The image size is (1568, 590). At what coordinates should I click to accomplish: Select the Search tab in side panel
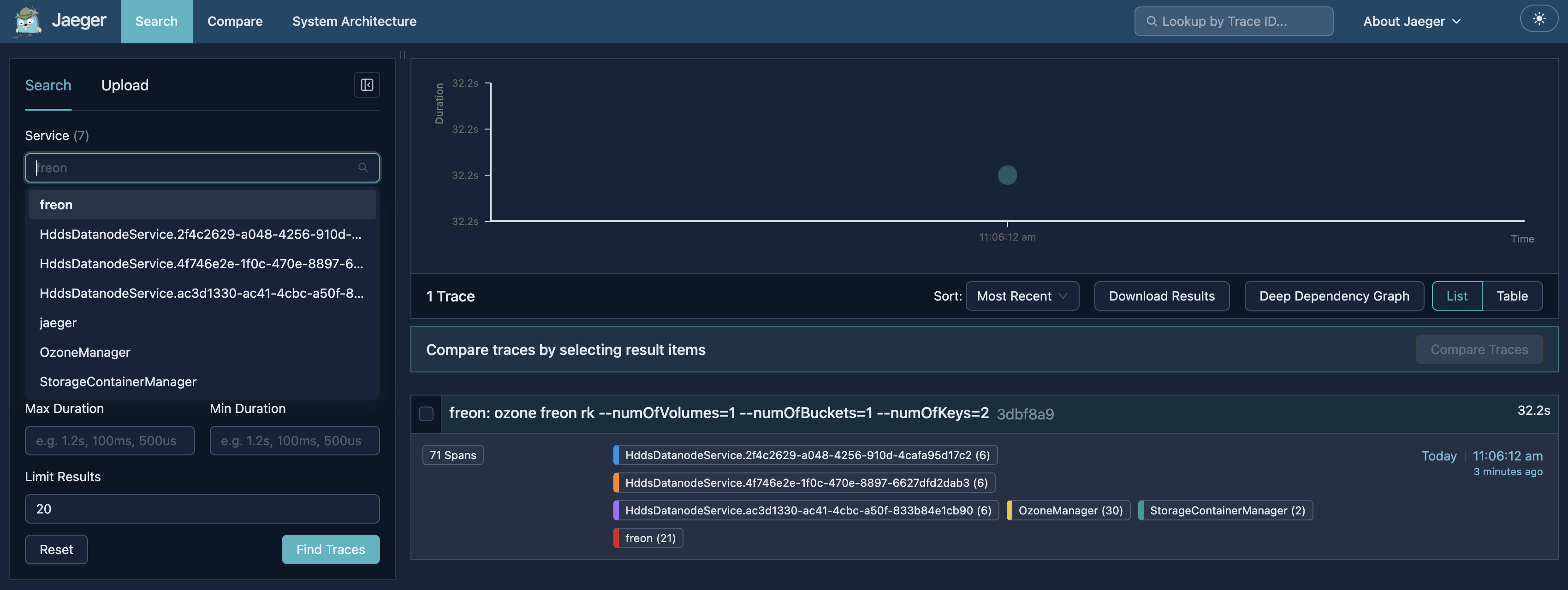coord(48,85)
